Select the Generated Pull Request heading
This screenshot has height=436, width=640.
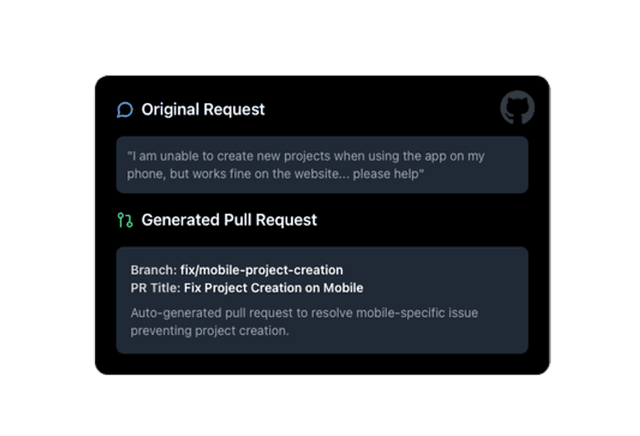click(229, 220)
